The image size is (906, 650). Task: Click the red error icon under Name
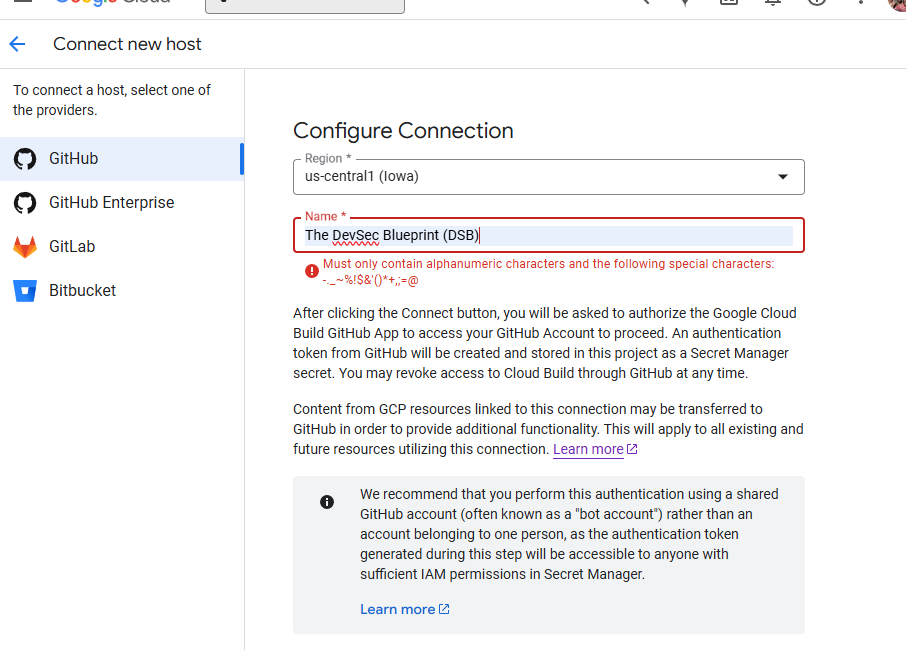(x=312, y=271)
